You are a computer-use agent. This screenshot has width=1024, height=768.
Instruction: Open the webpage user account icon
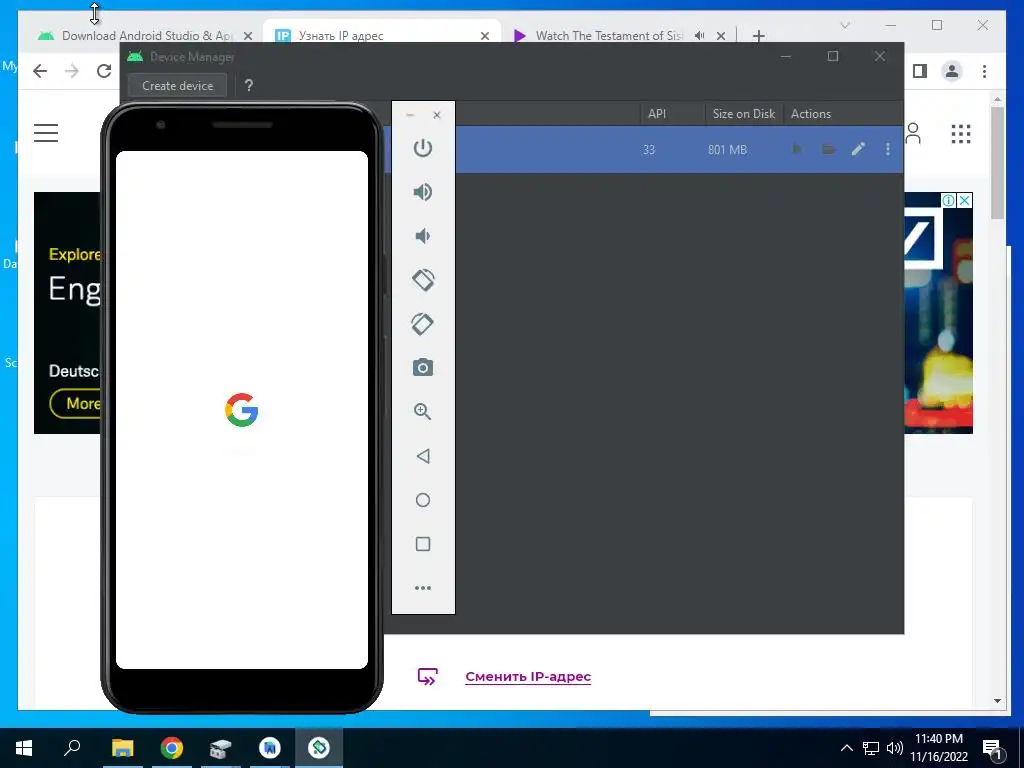914,133
